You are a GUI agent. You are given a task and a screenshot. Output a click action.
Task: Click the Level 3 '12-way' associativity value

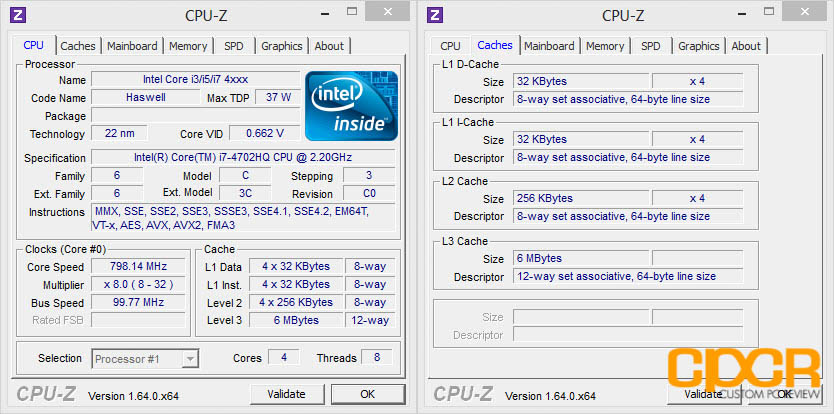[x=370, y=320]
